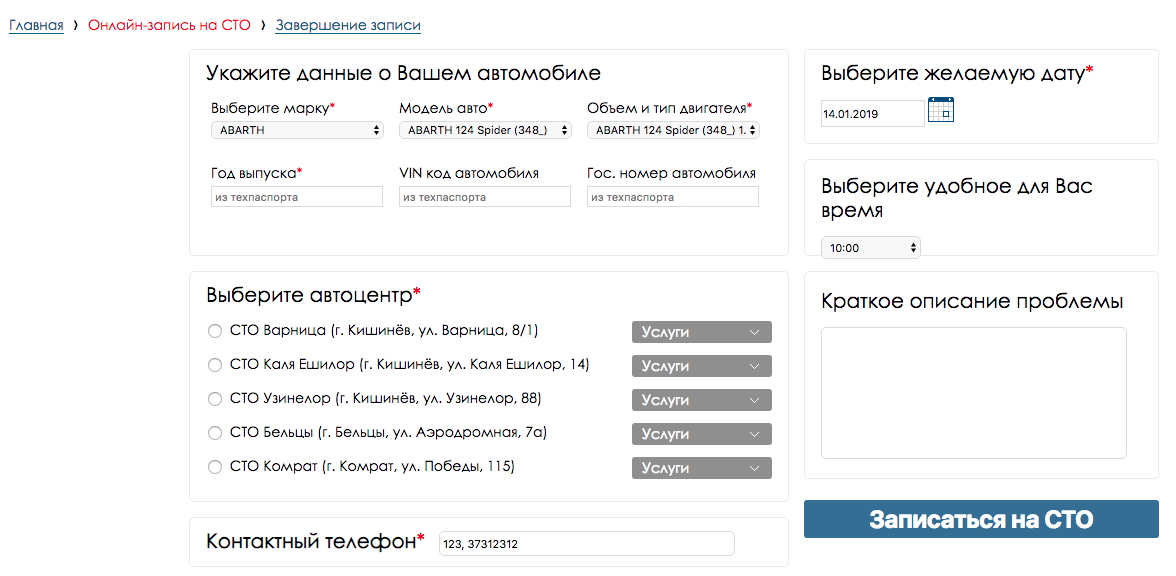The image size is (1176, 576).
Task: Click the Краткое описание проблемы text area
Action: (x=973, y=392)
